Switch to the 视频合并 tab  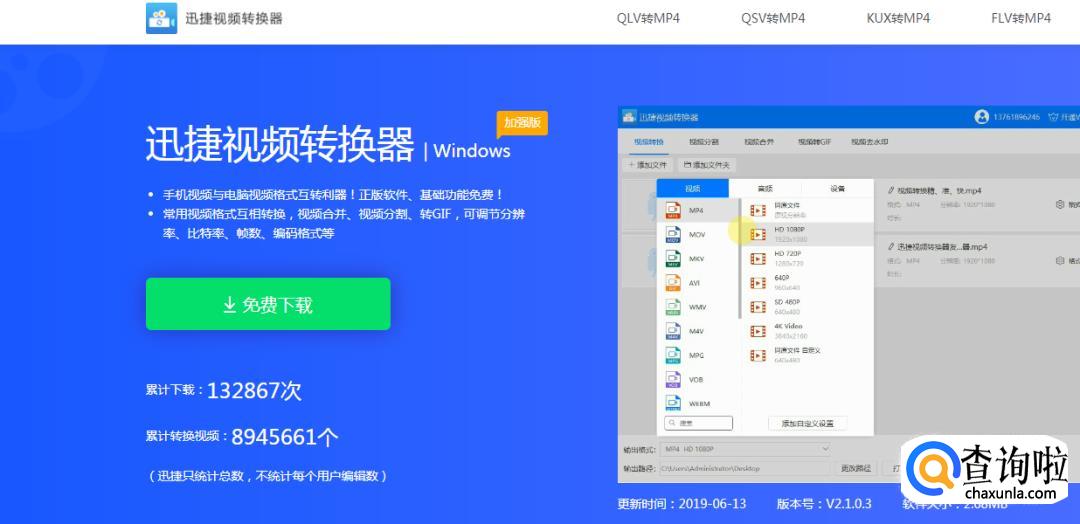pos(758,142)
